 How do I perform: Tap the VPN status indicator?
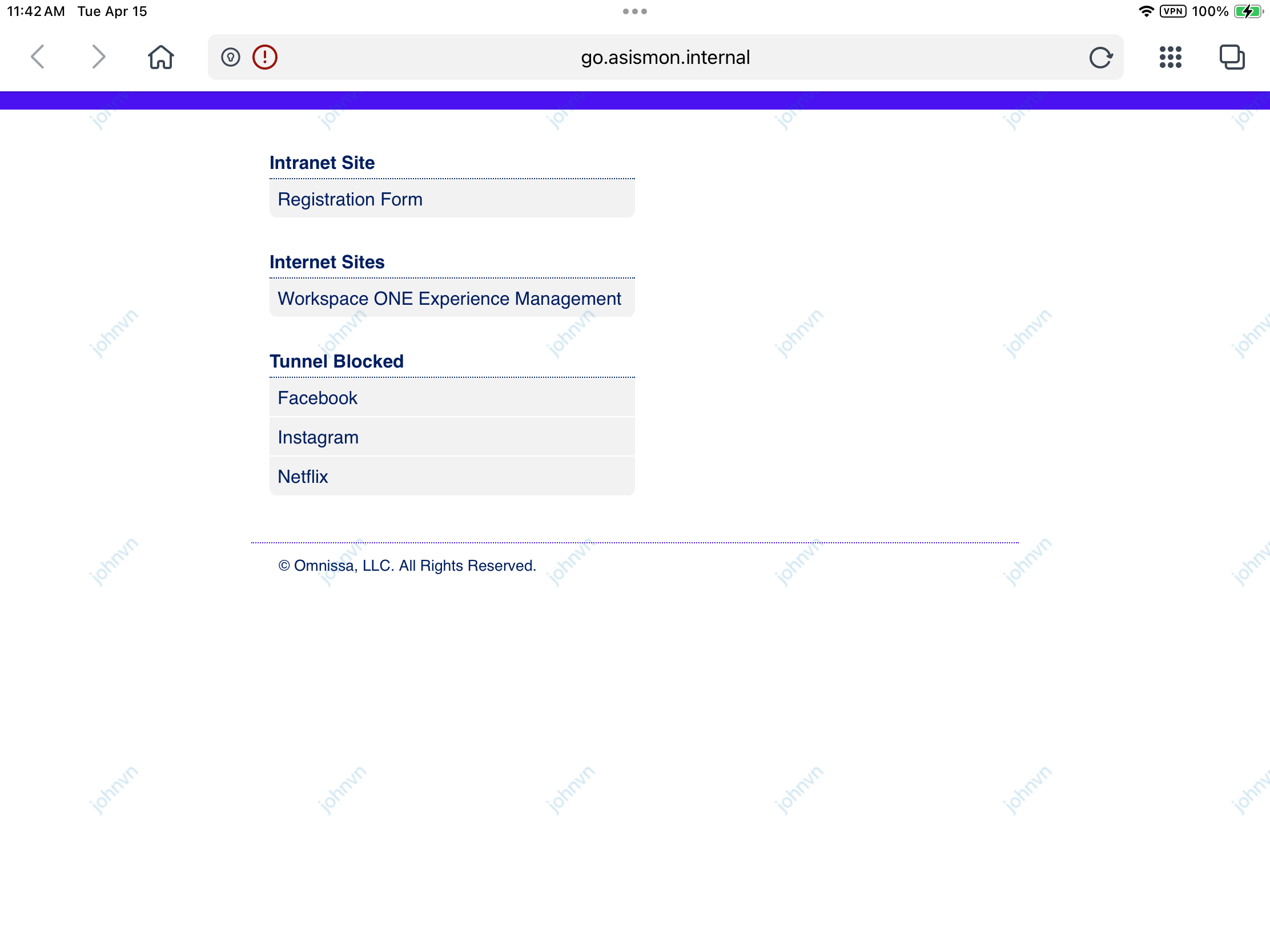[1172, 11]
